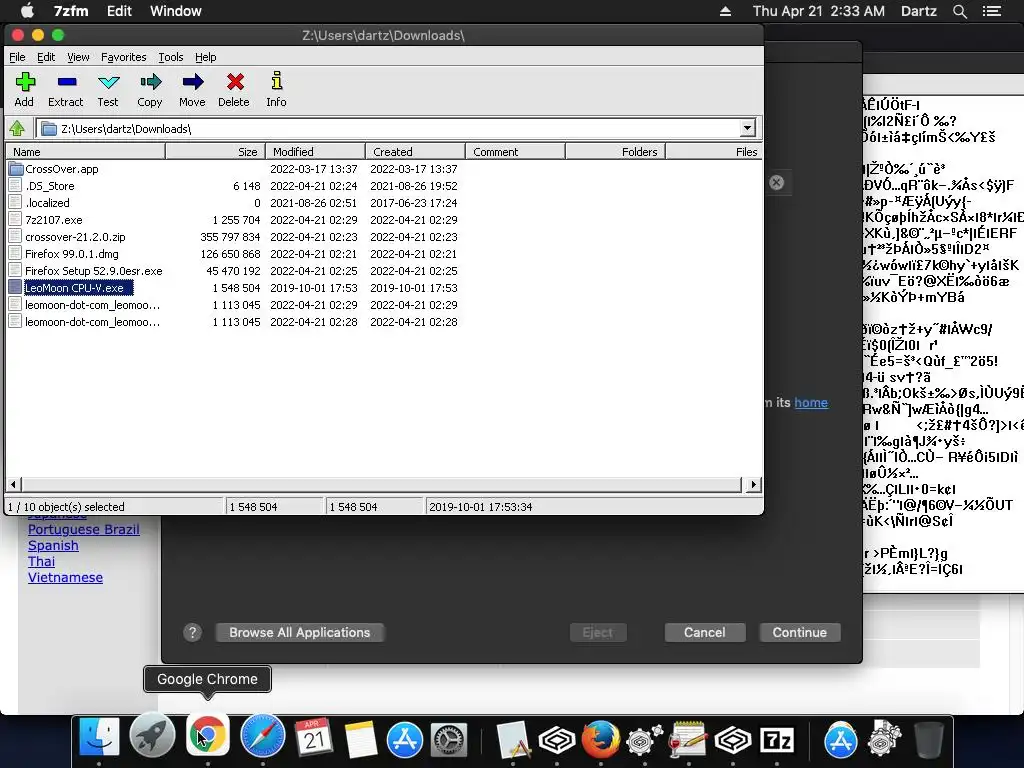Click Browse All Applications button
The height and width of the screenshot is (768, 1024).
point(299,632)
